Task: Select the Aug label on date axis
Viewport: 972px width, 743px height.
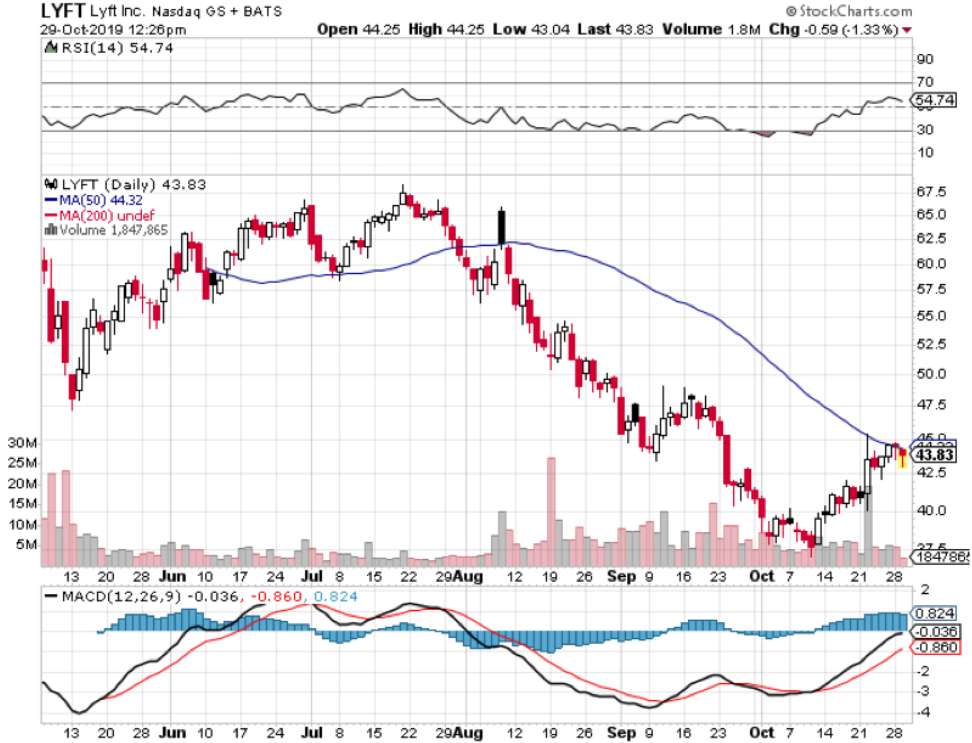Action: [x=466, y=576]
